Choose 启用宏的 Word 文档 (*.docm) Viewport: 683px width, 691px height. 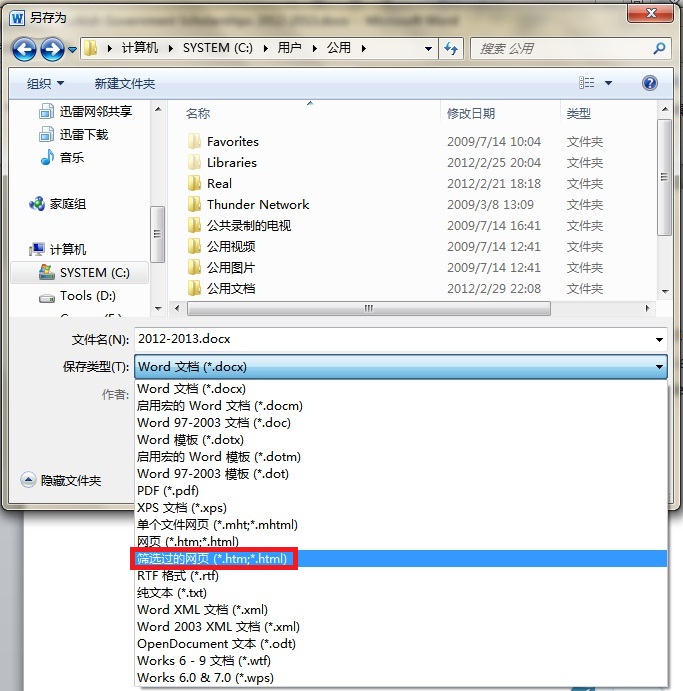point(401,405)
